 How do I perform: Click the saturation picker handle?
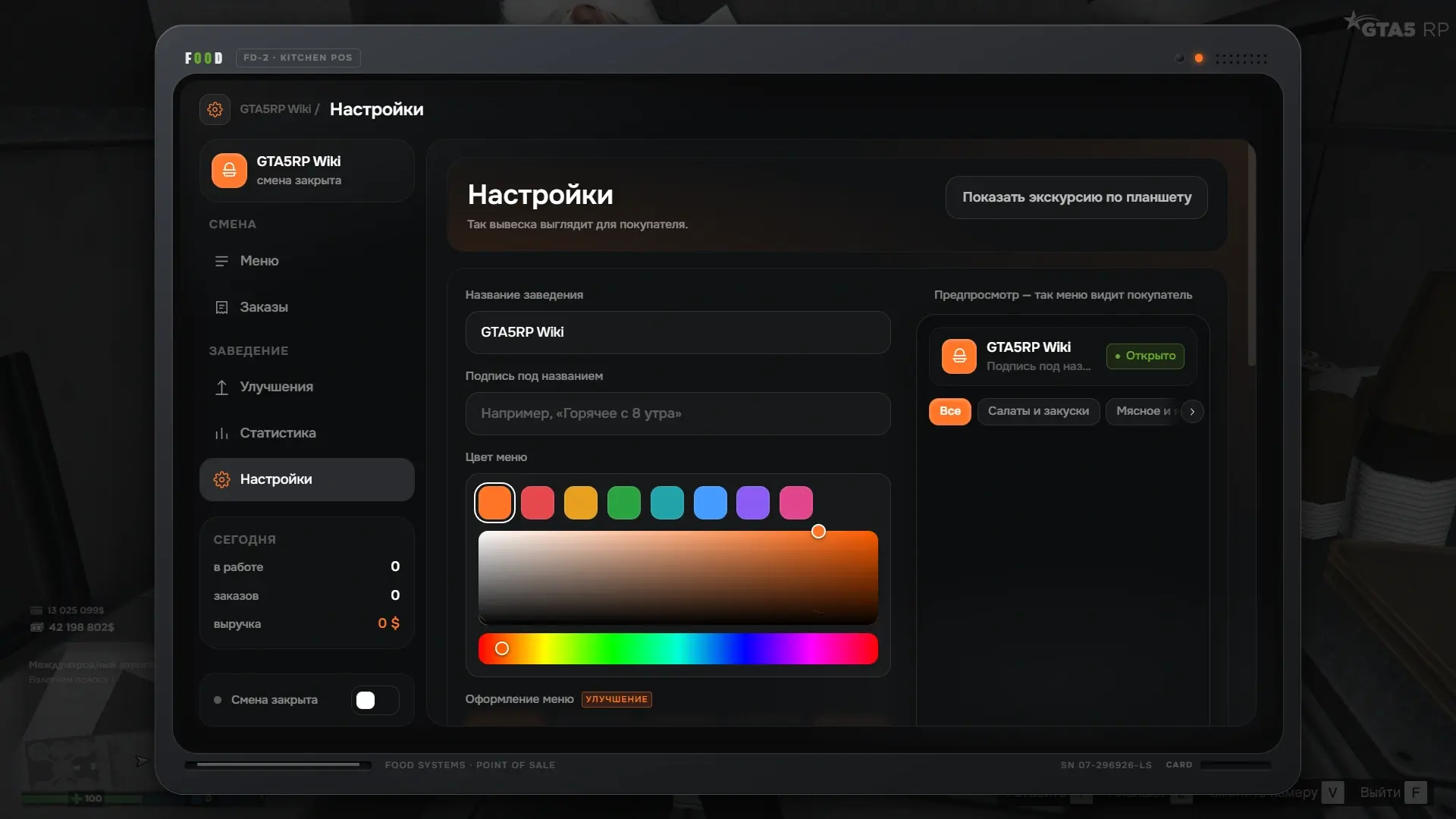(818, 532)
